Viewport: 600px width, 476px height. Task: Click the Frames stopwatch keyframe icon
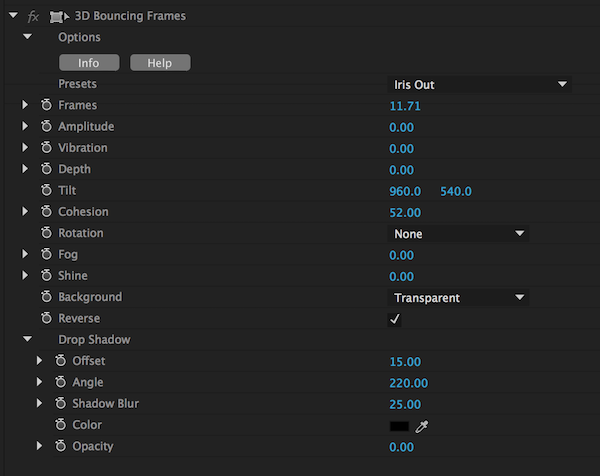(x=46, y=106)
